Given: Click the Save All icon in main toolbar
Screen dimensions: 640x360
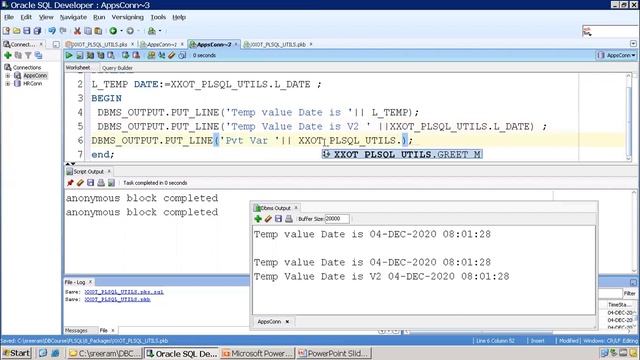Looking at the screenshot, I should click(37, 31).
